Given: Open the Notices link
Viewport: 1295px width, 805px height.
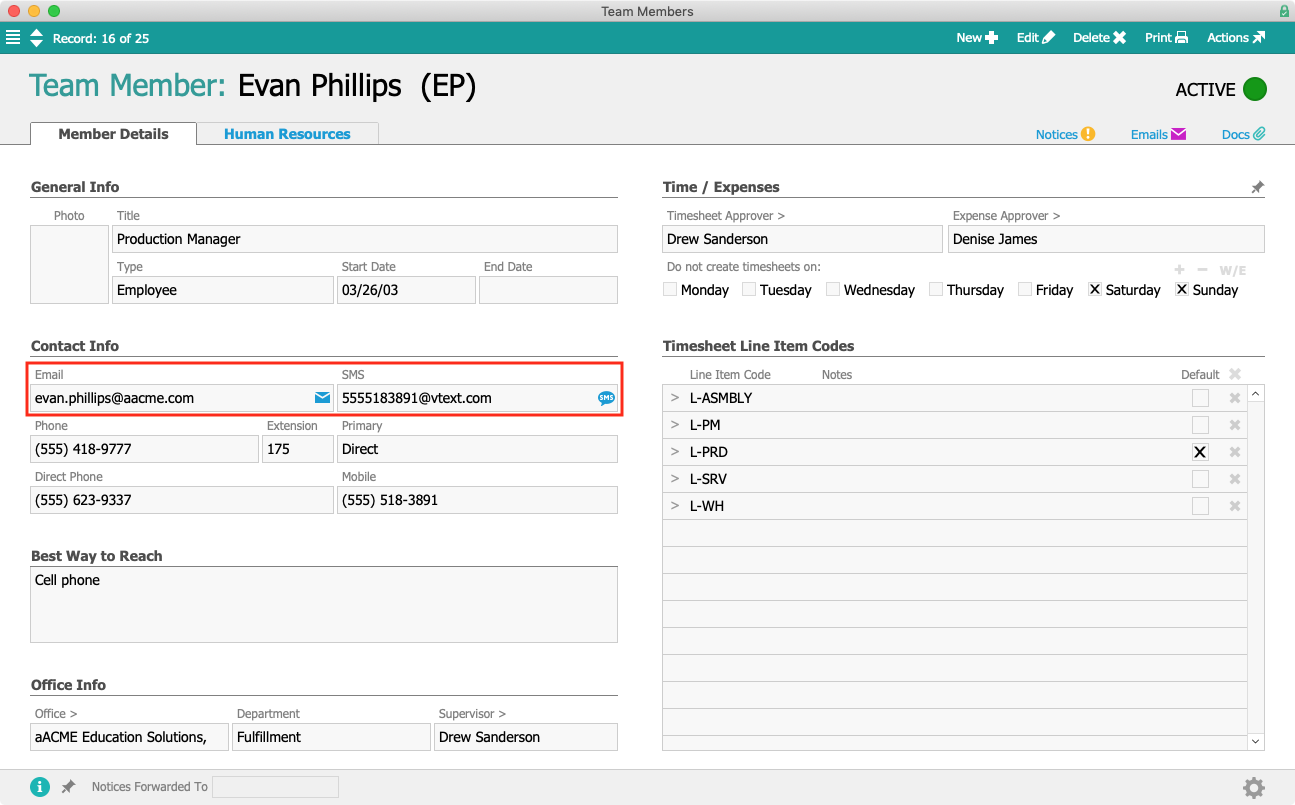Looking at the screenshot, I should pyautogui.click(x=1065, y=134).
